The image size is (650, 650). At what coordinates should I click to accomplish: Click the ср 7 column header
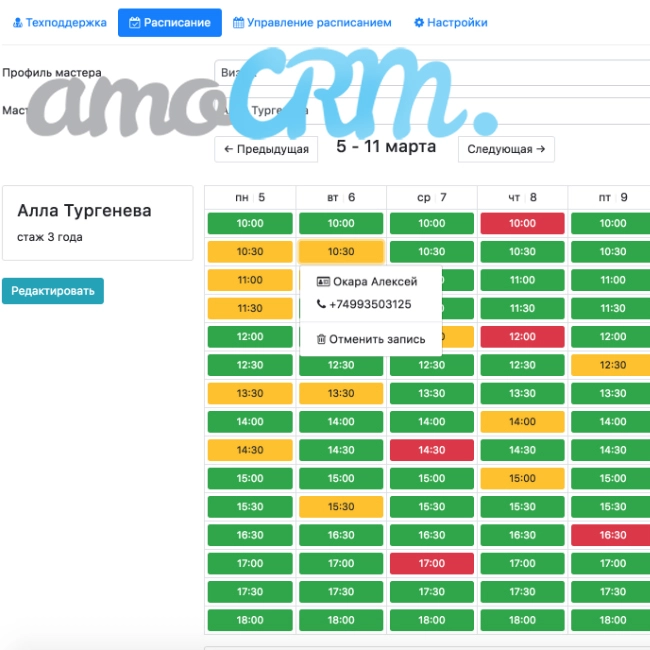[432, 198]
